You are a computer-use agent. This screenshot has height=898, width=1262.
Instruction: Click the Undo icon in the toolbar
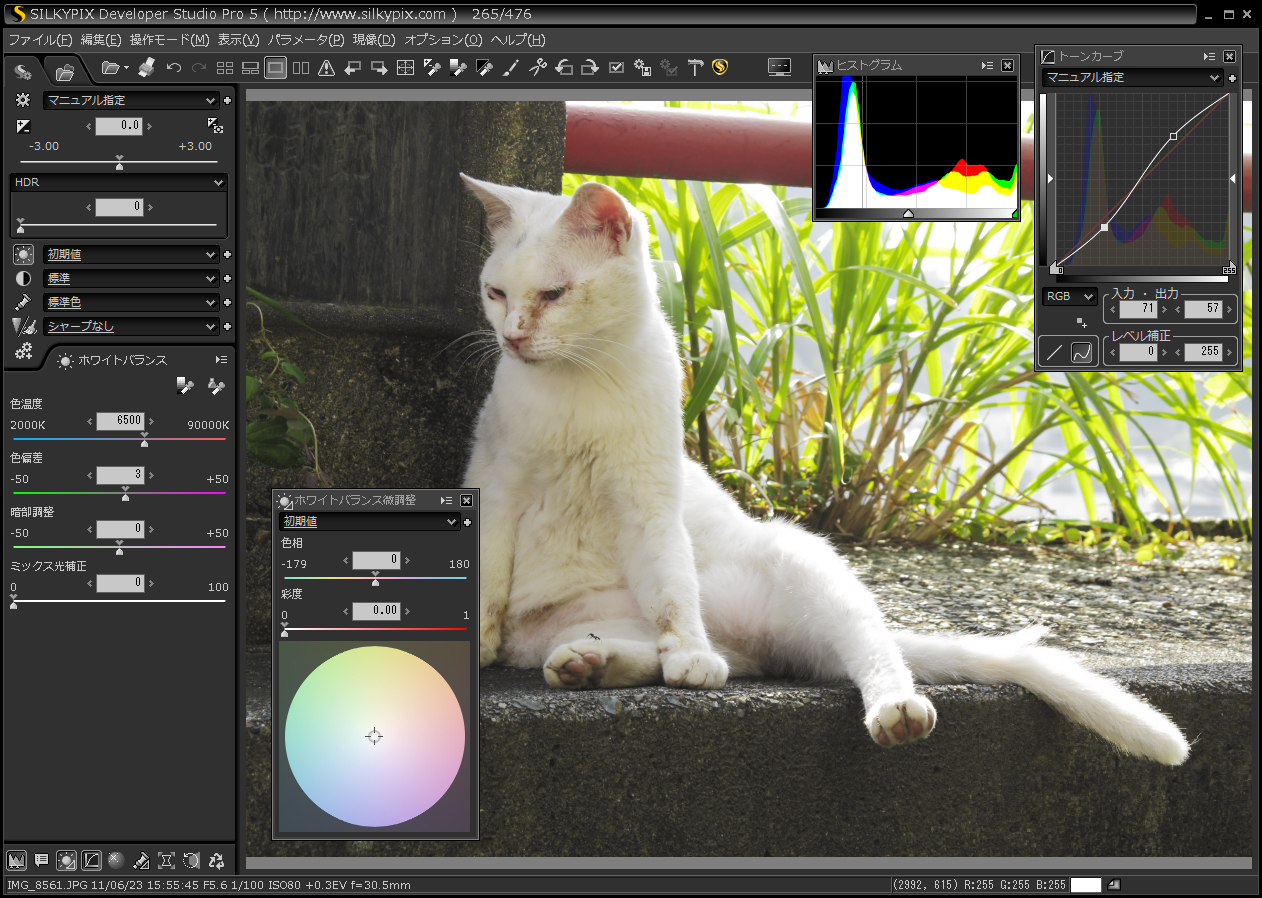(x=172, y=68)
